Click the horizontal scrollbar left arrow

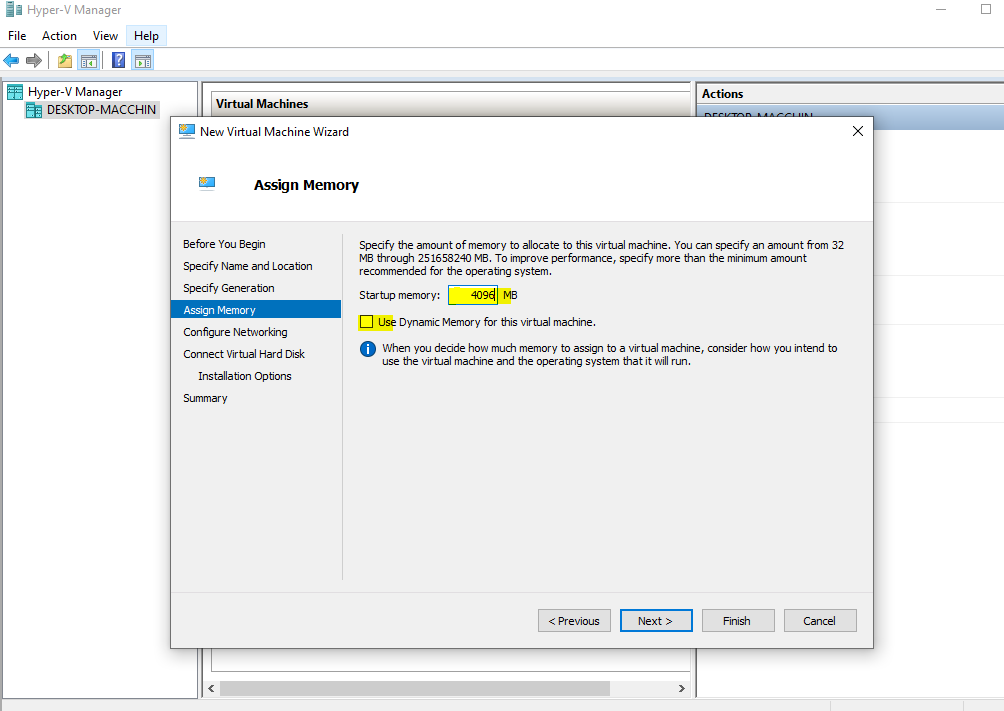(x=210, y=689)
